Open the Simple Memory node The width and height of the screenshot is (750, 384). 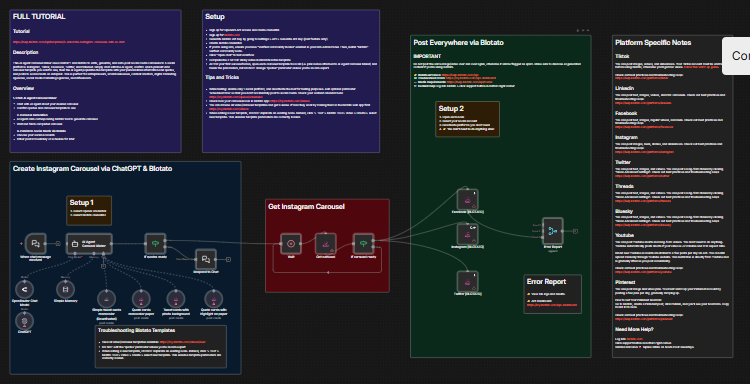click(x=66, y=289)
